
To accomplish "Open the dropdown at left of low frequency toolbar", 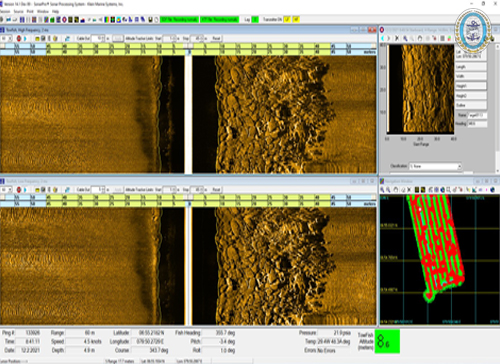I will [6, 190].
